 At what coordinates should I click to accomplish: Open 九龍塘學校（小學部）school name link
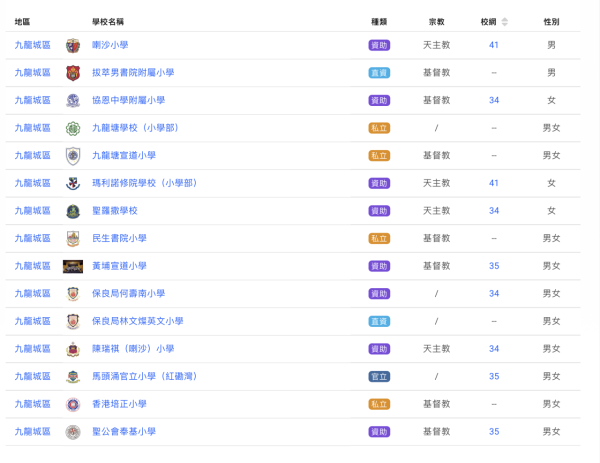(x=135, y=128)
